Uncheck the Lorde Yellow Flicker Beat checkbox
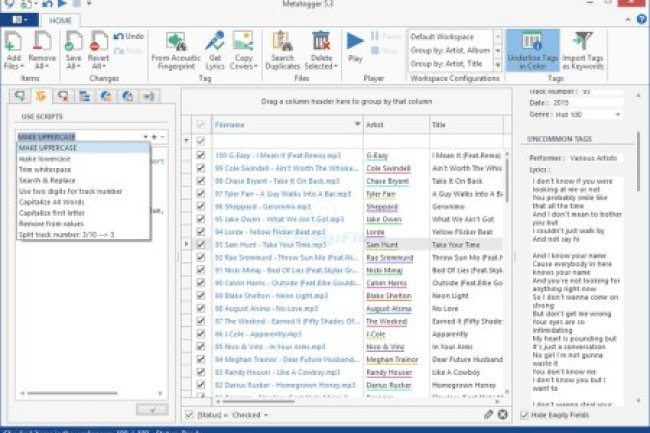Screen dimensions: 650x433 point(201,232)
